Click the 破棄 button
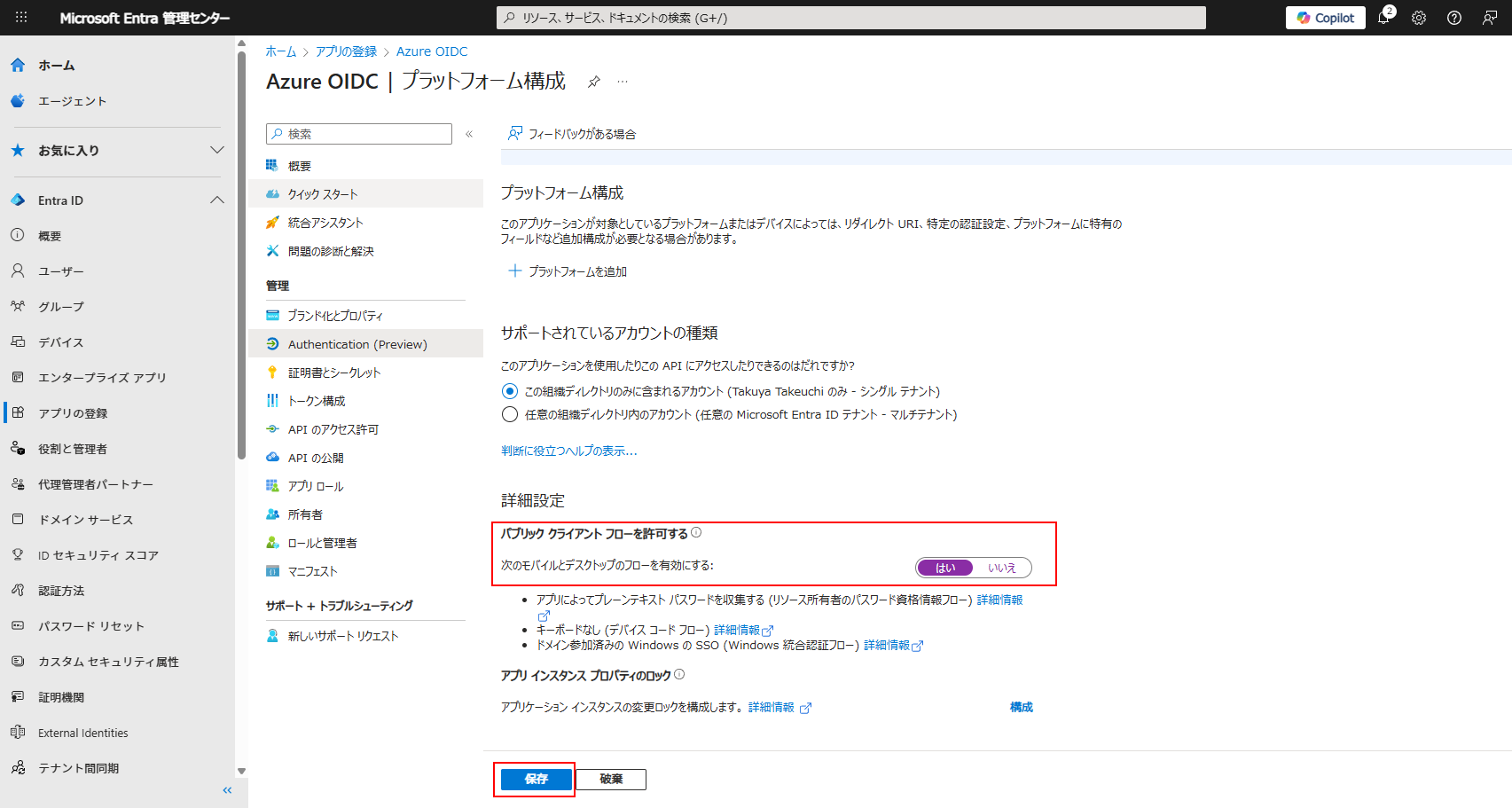This screenshot has width=1512, height=808. coord(611,779)
